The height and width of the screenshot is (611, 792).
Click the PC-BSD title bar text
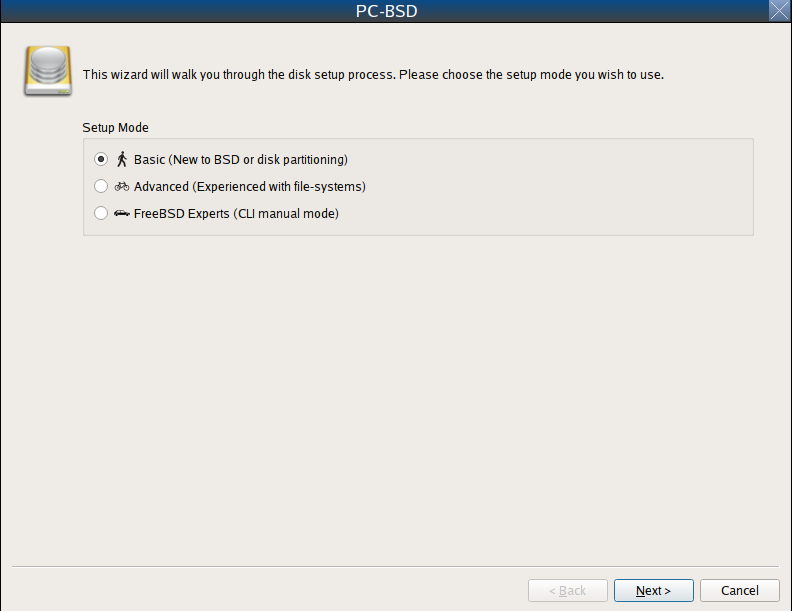[386, 11]
